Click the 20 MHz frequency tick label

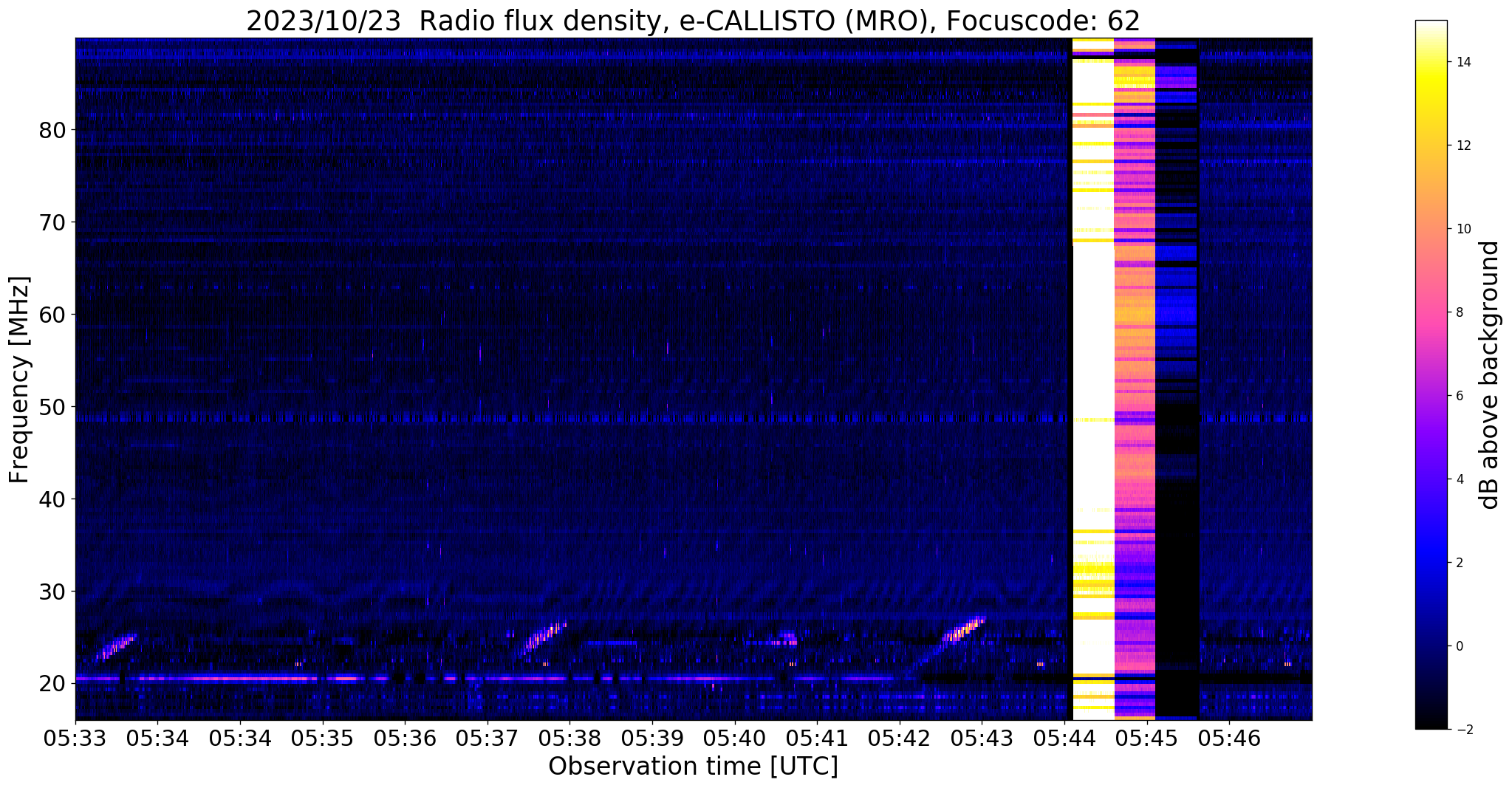(52, 684)
